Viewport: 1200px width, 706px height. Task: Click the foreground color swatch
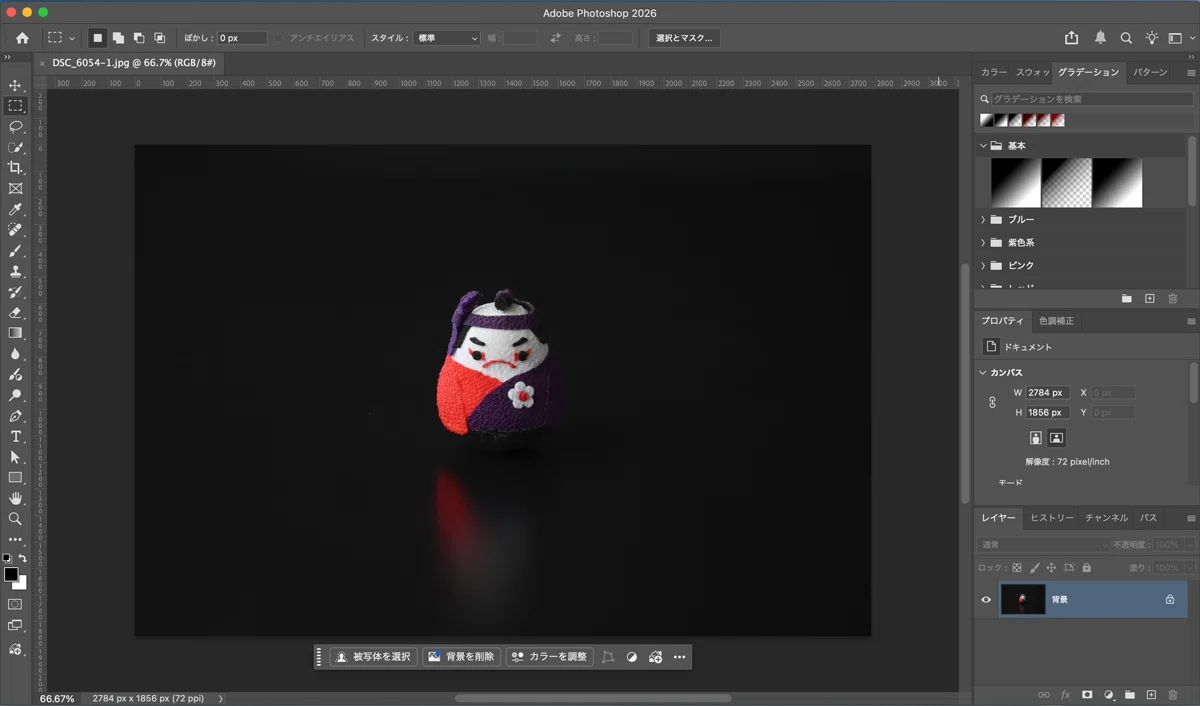pos(11,574)
